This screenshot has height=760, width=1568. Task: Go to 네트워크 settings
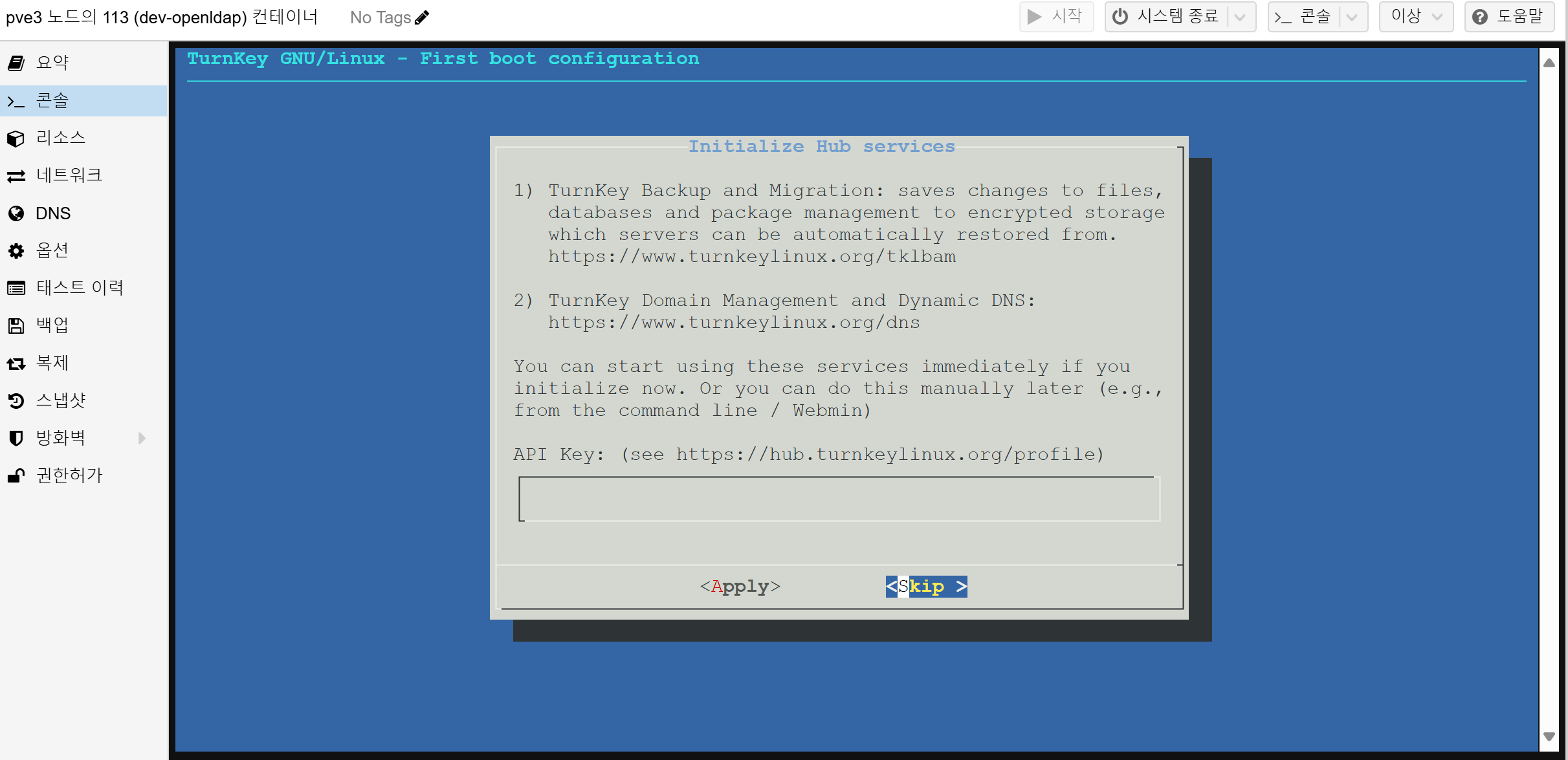click(x=83, y=176)
